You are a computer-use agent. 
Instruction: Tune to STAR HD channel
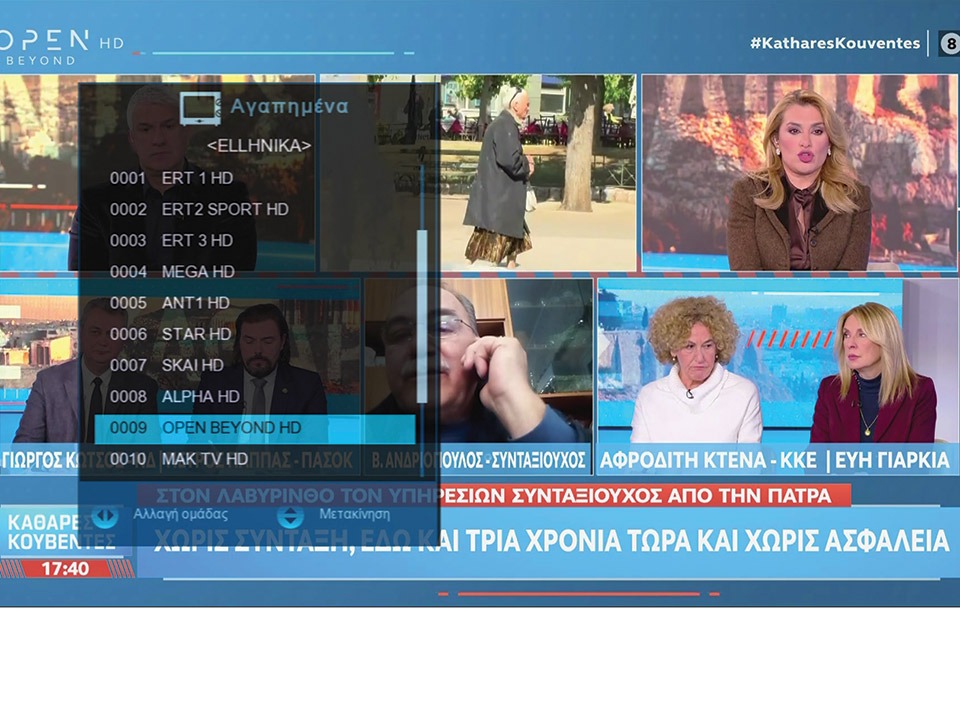tap(196, 333)
